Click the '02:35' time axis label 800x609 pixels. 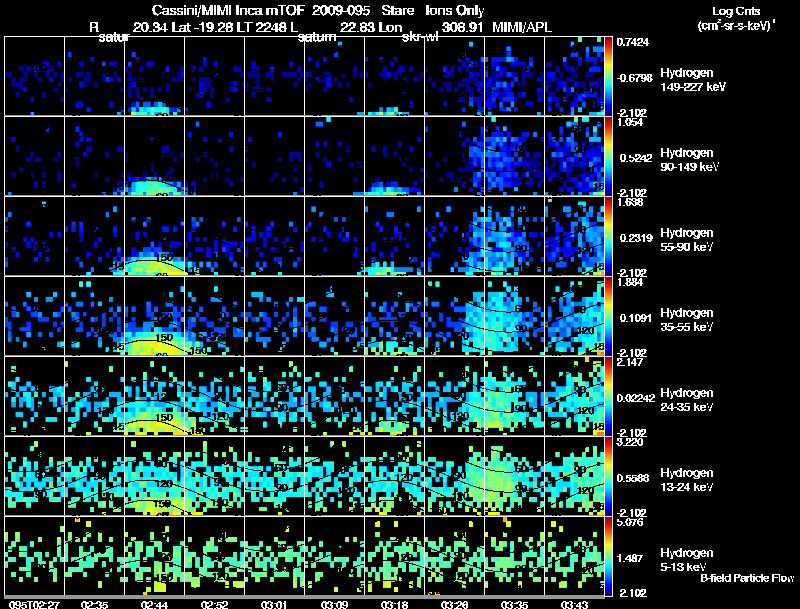coord(94,604)
